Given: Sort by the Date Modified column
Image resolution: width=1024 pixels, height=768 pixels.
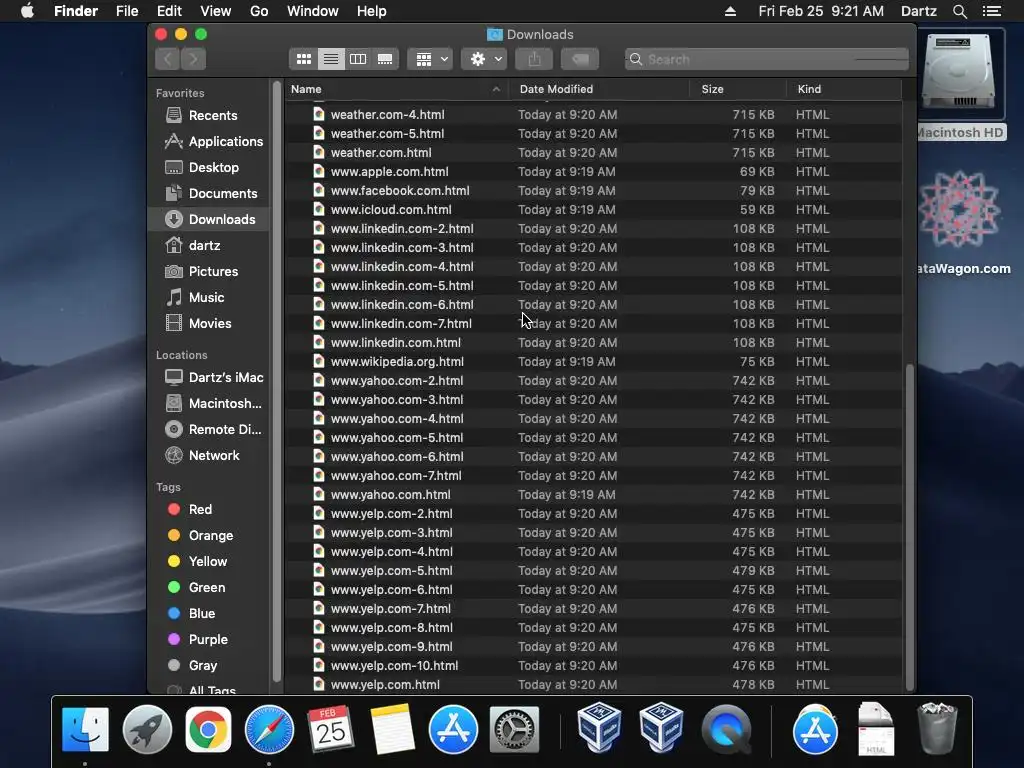Looking at the screenshot, I should 599,89.
